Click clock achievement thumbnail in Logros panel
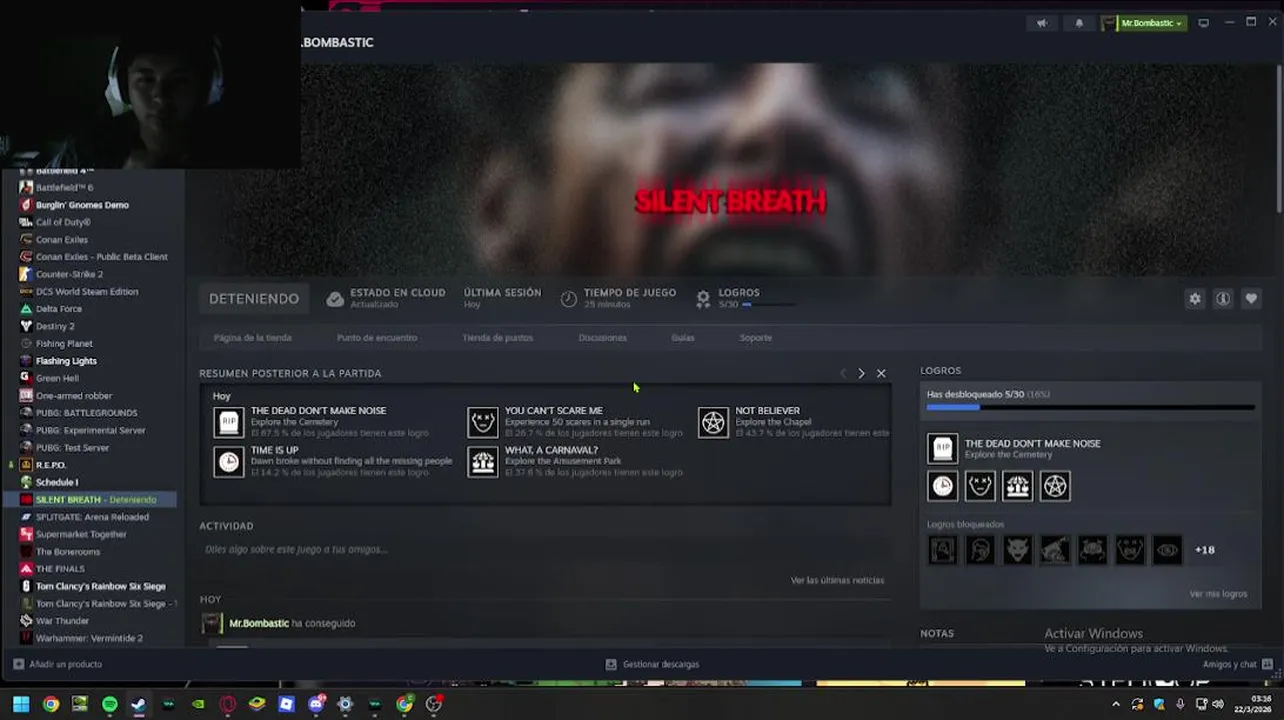The image size is (1284, 720). 943,486
